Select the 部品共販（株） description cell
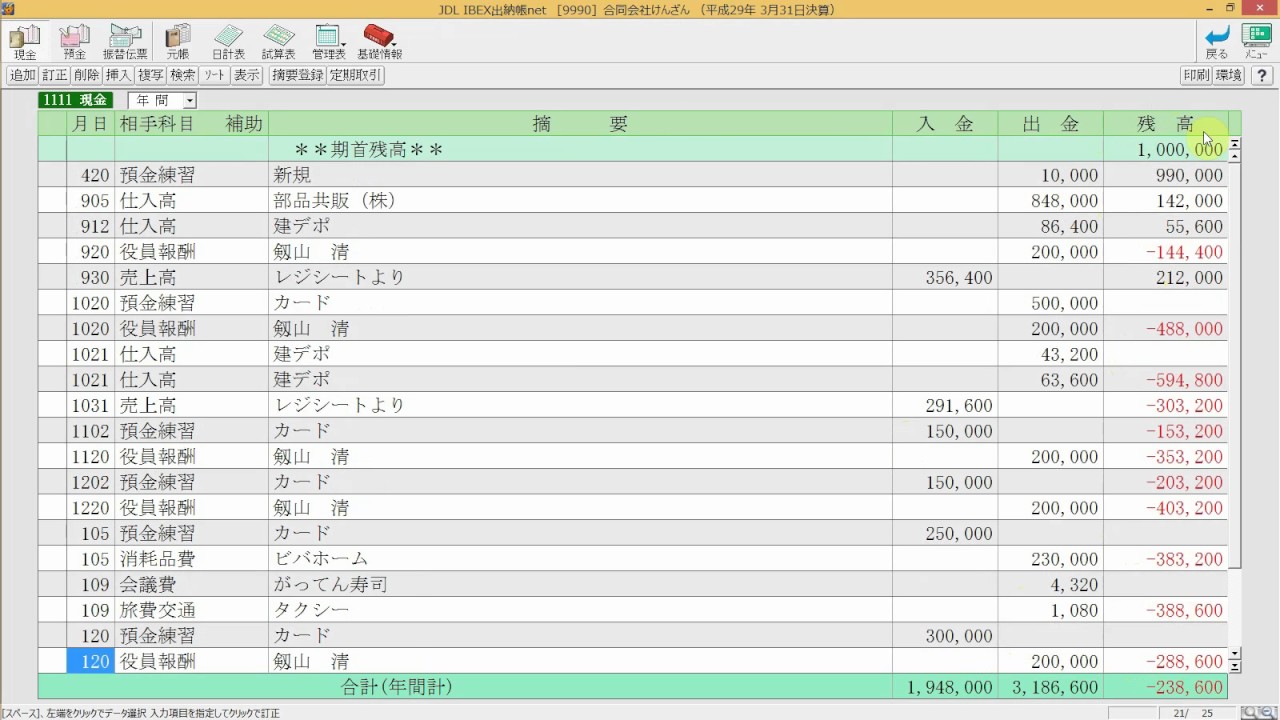Viewport: 1280px width, 720px height. 580,201
